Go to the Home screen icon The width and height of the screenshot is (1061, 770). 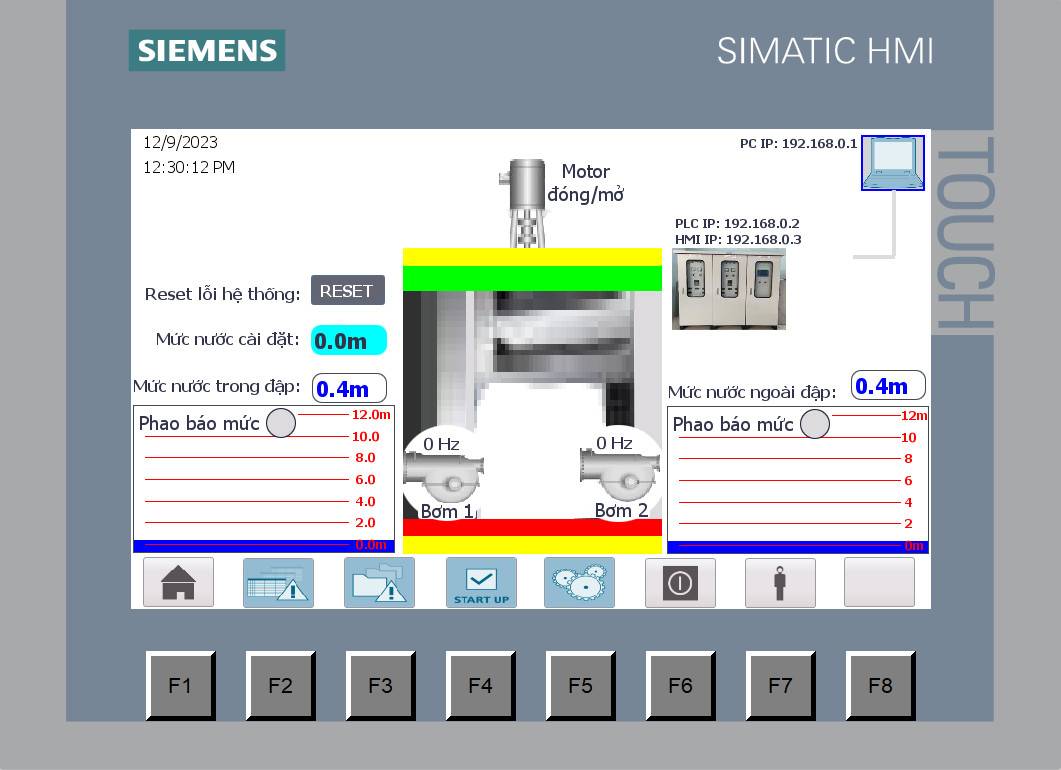[x=178, y=582]
